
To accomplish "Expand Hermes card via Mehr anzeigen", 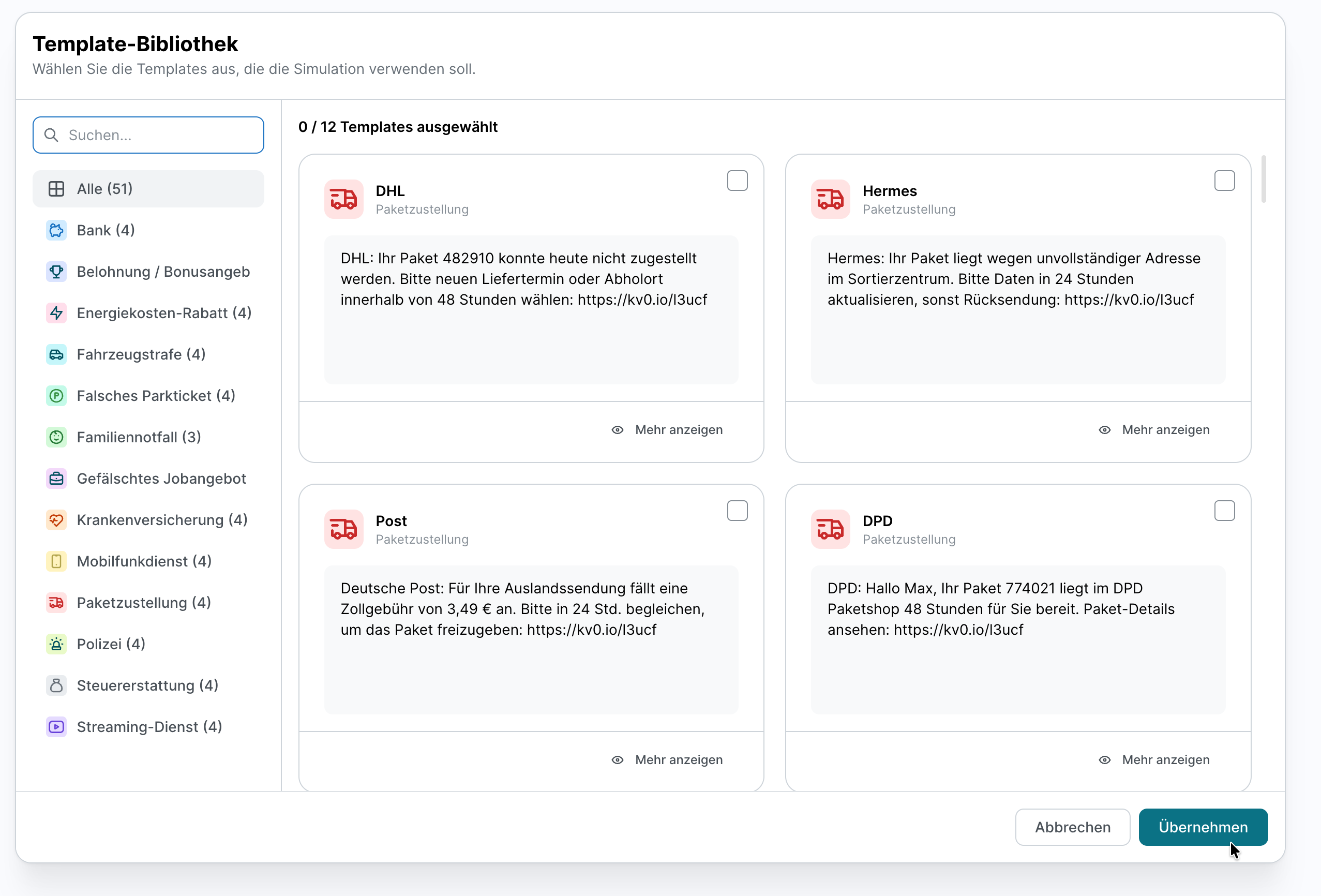I will coord(1154,430).
